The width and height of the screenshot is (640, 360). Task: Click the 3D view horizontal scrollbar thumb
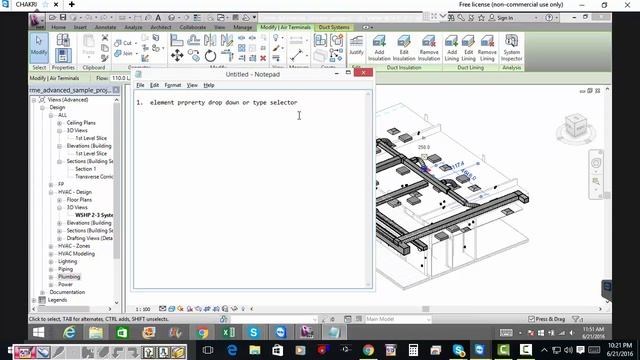[x=426, y=309]
